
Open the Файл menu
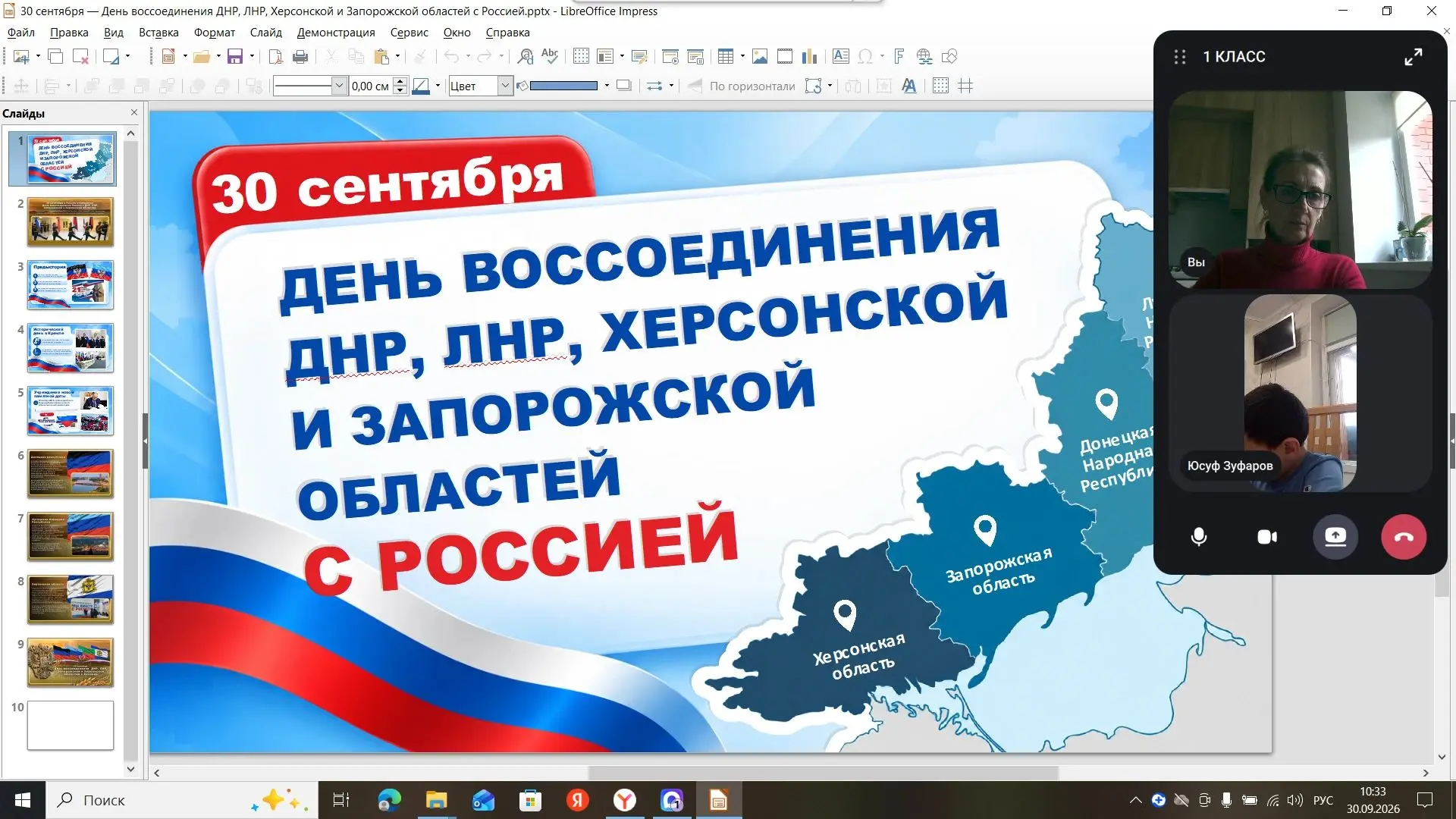21,33
